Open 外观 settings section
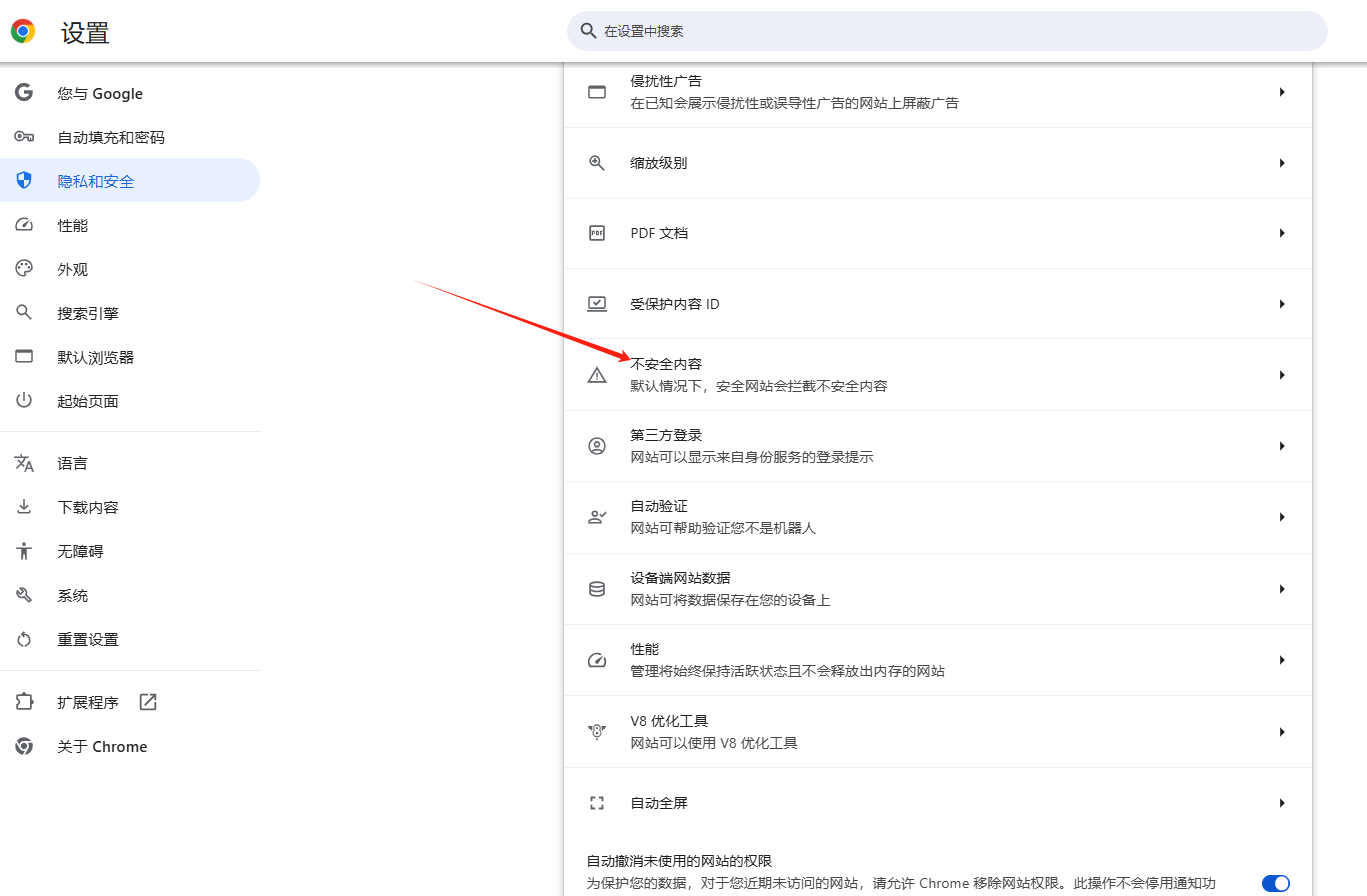This screenshot has width=1367, height=896. tap(130, 269)
